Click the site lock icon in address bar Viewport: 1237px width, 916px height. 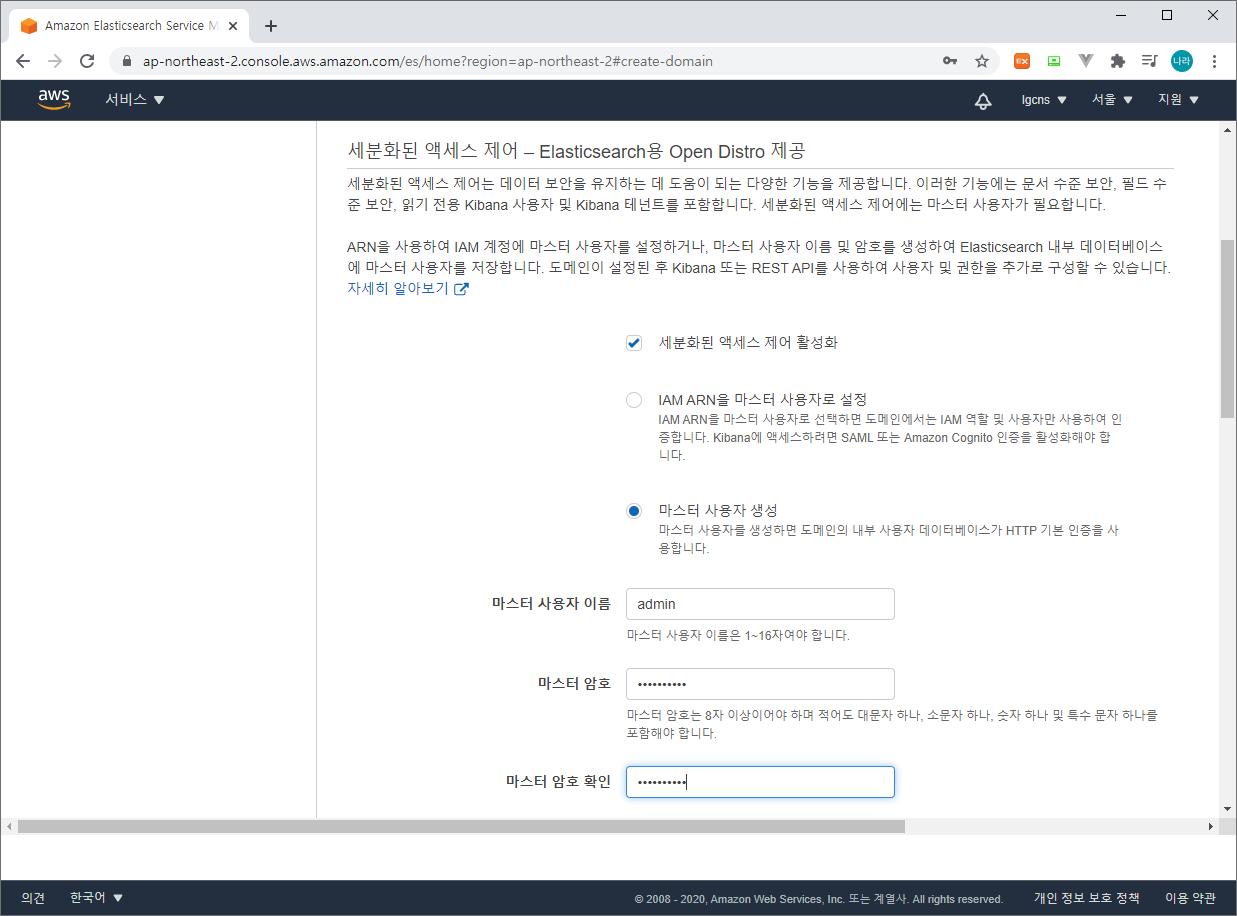pyautogui.click(x=126, y=61)
